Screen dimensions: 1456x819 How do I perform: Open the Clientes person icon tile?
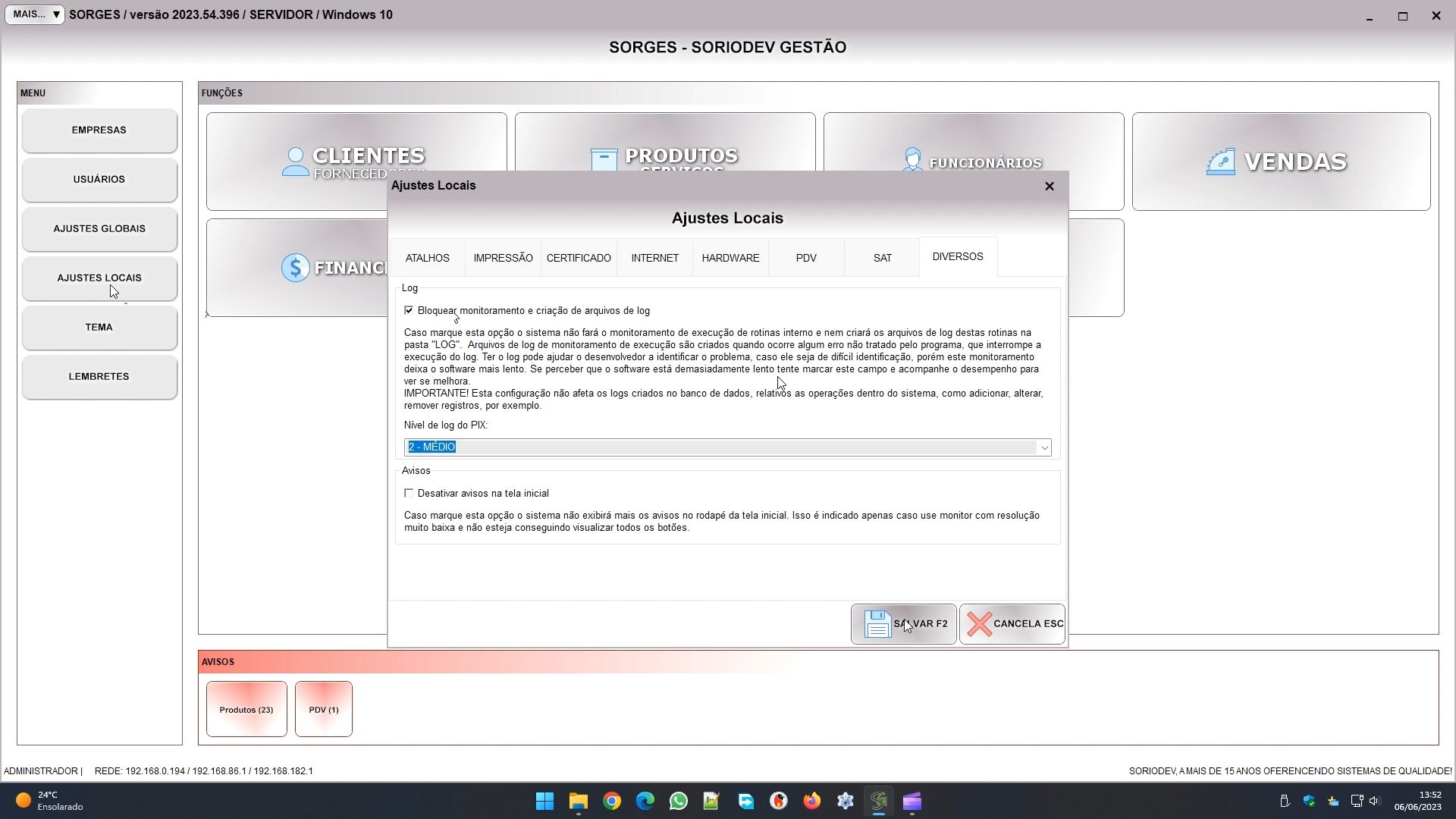[295, 162]
